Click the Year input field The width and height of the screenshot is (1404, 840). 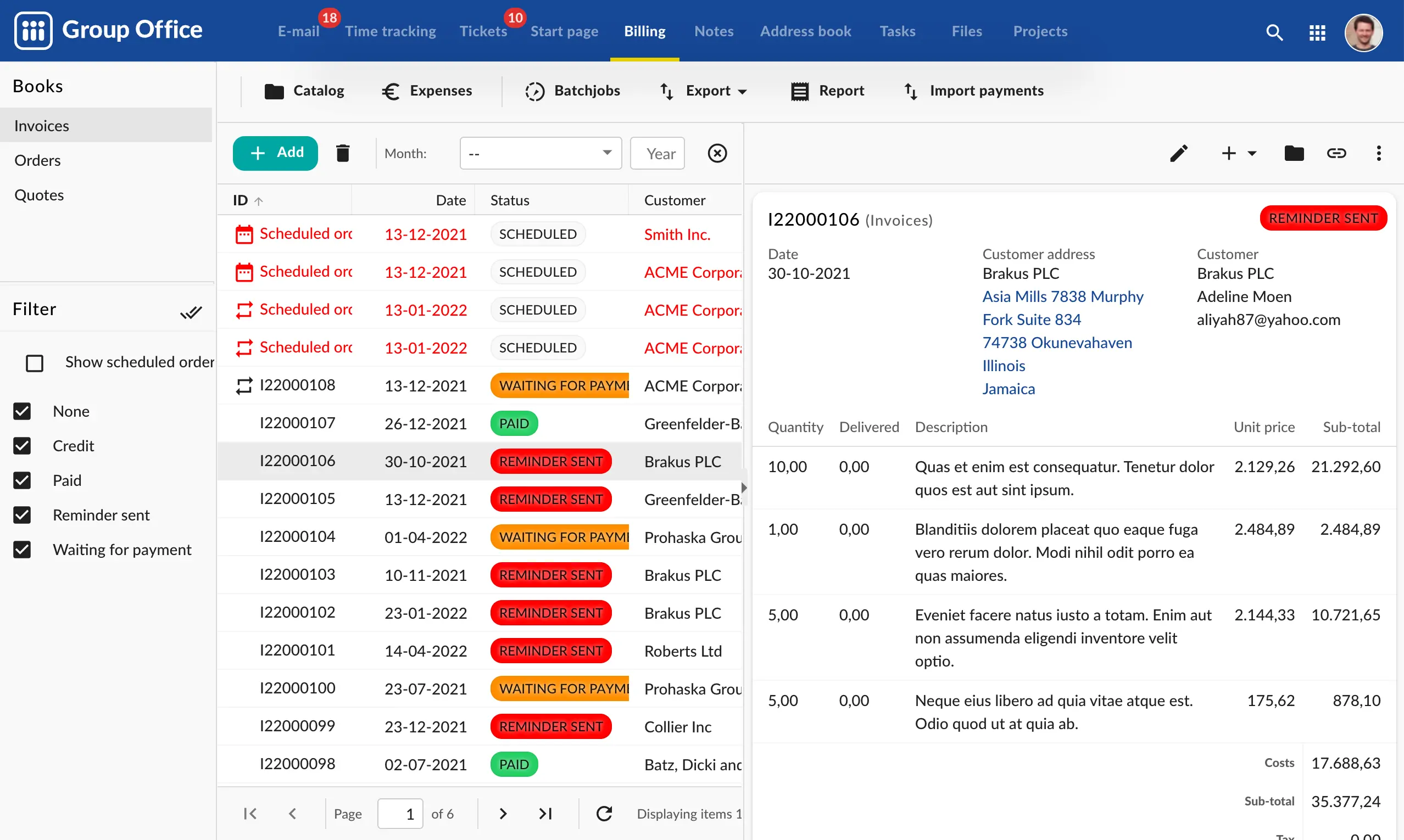[x=657, y=153]
